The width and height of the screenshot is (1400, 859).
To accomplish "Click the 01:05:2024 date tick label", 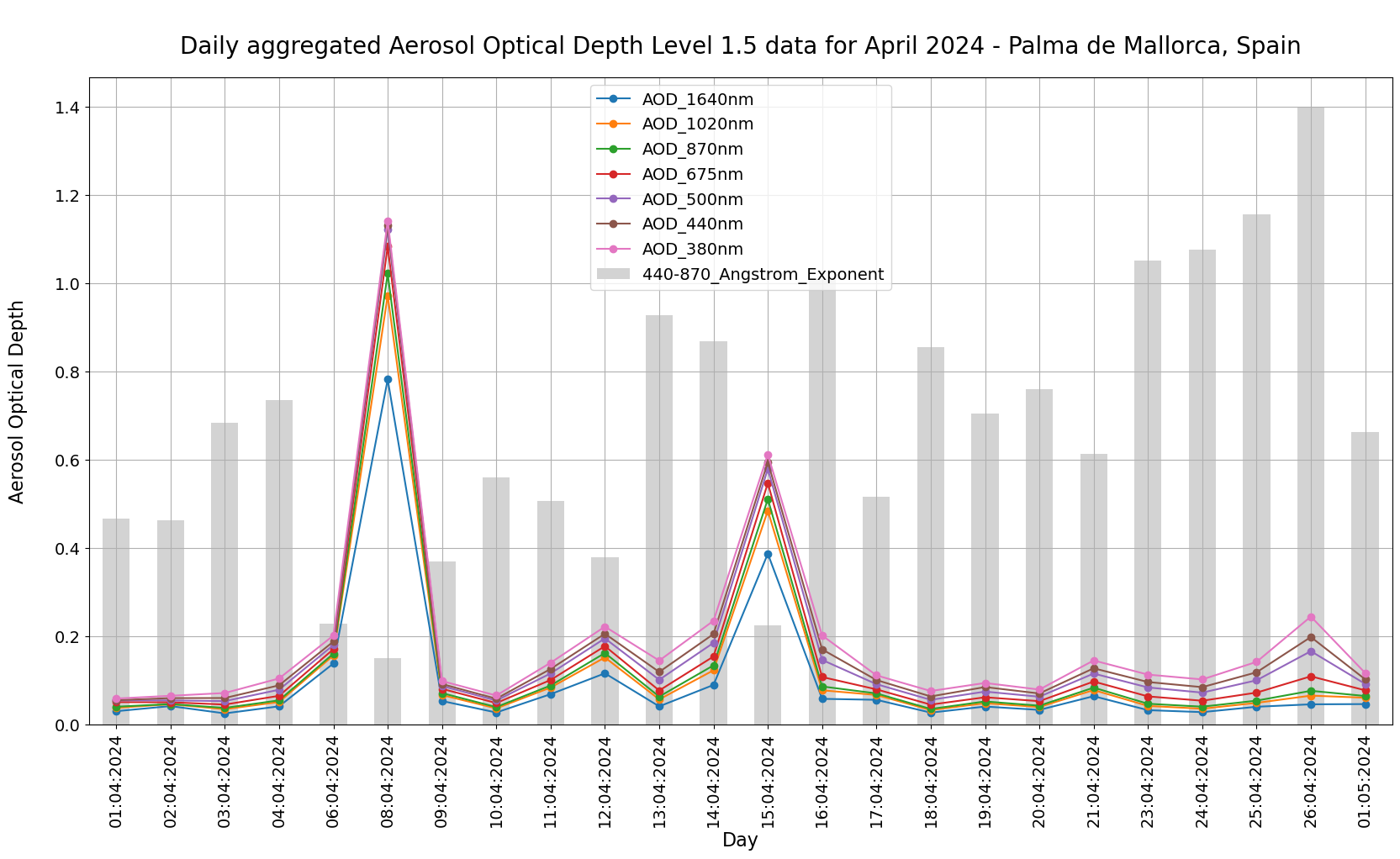I will pyautogui.click(x=1366, y=782).
